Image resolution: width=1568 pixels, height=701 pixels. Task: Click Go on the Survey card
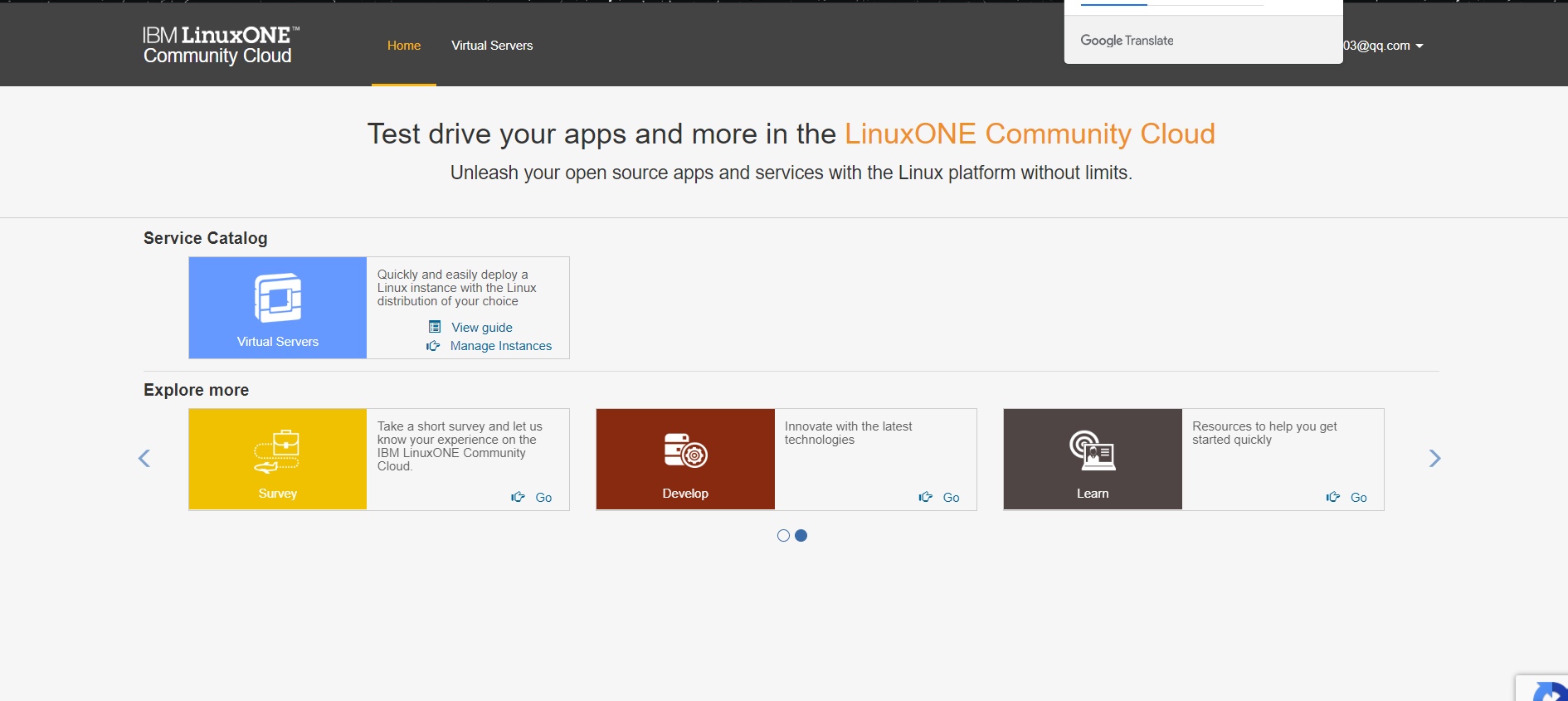tap(543, 498)
